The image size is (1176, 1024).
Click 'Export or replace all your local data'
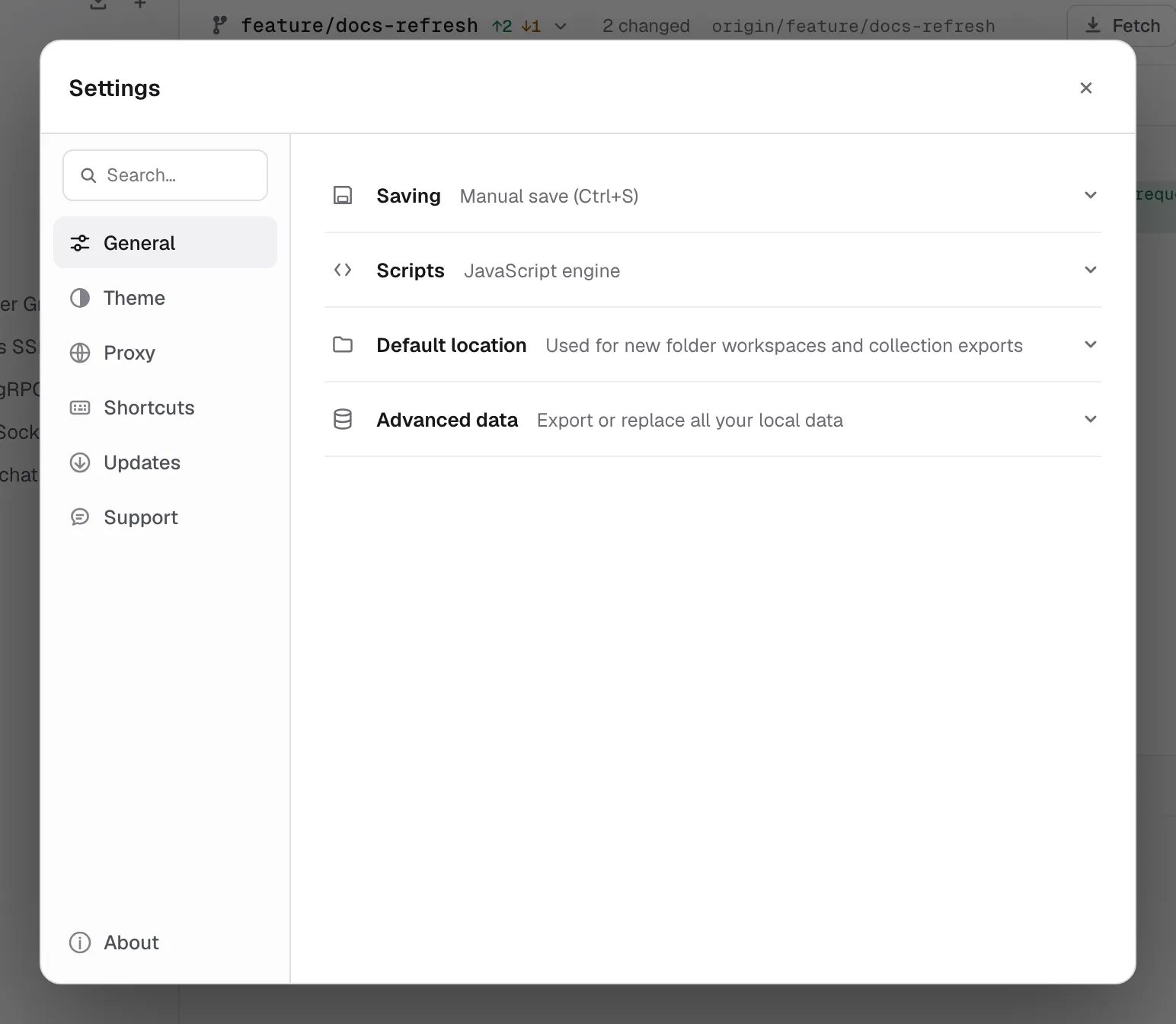(x=690, y=420)
